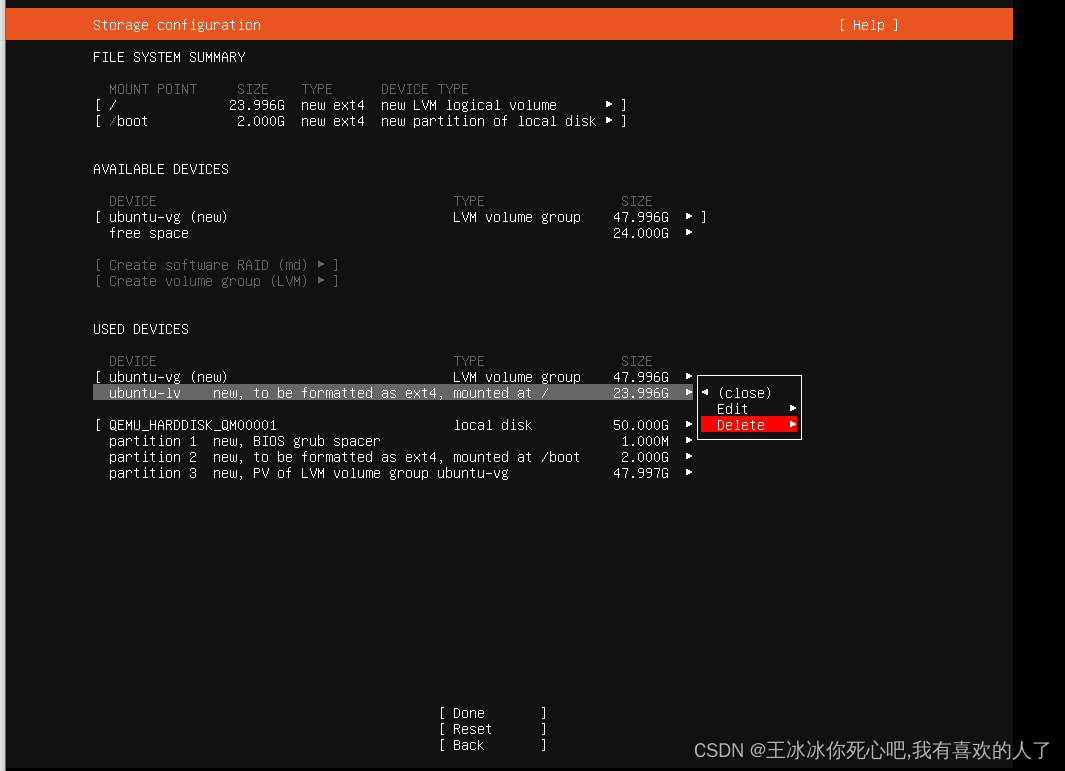Expand arrow for root mount point row

[x=609, y=105]
